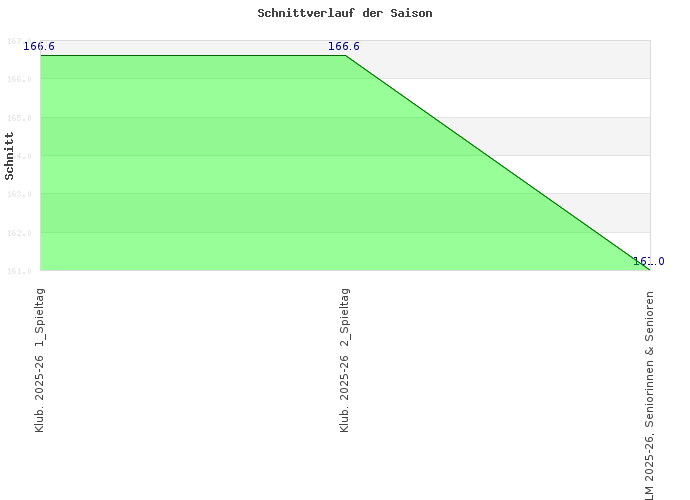Click the descending dark green line segment
Screen dimensions: 690x500
tap(497, 162)
